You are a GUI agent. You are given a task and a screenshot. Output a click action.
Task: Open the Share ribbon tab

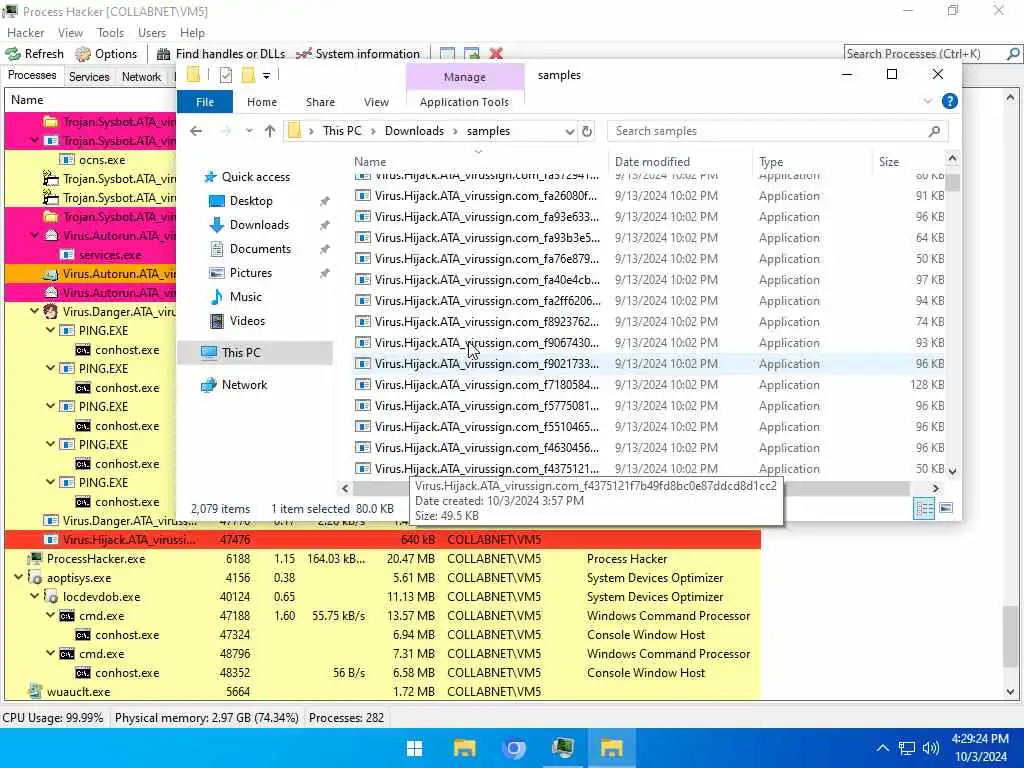pyautogui.click(x=320, y=102)
